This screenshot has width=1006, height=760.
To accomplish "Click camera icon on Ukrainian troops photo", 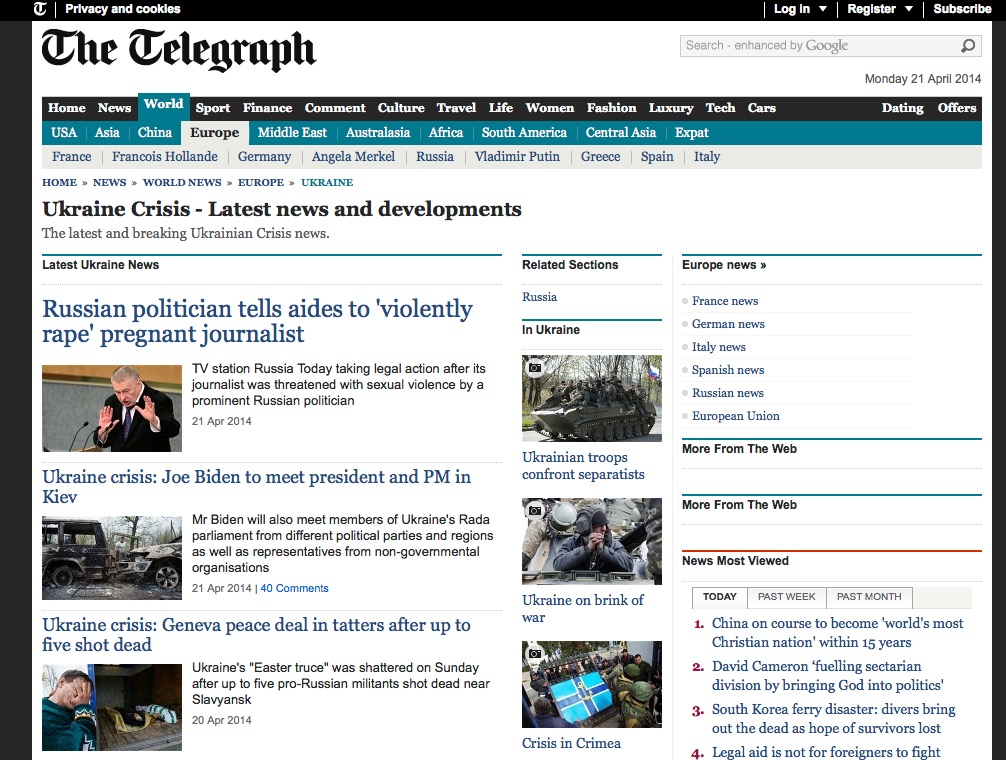I will pos(535,368).
